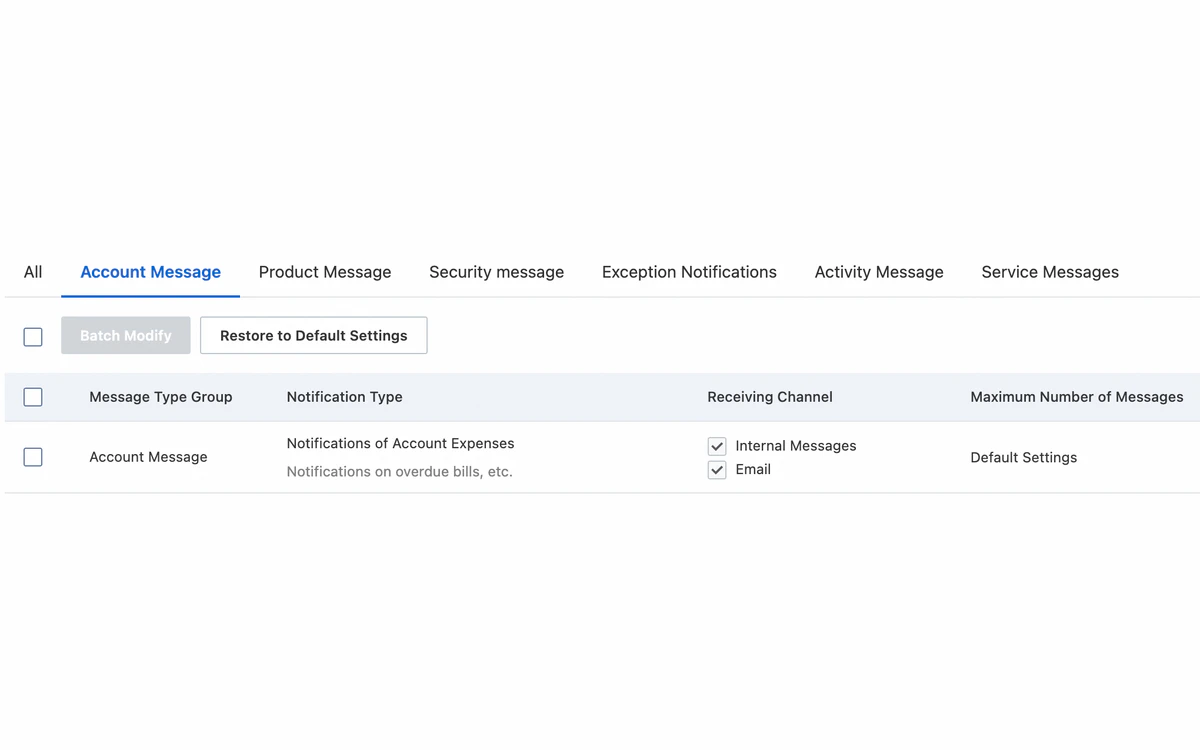Click the Default Settings cell value
The height and width of the screenshot is (750, 1200).
(1024, 457)
